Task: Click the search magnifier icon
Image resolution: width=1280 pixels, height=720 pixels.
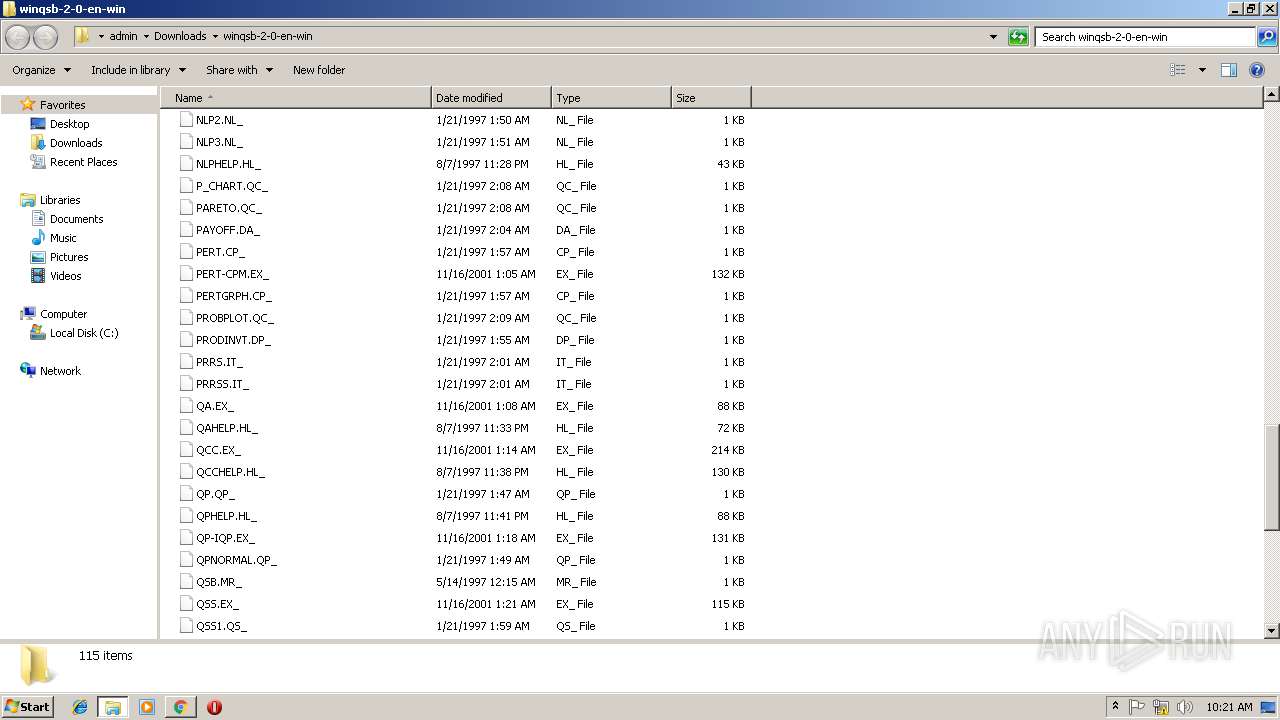Action: pos(1267,37)
